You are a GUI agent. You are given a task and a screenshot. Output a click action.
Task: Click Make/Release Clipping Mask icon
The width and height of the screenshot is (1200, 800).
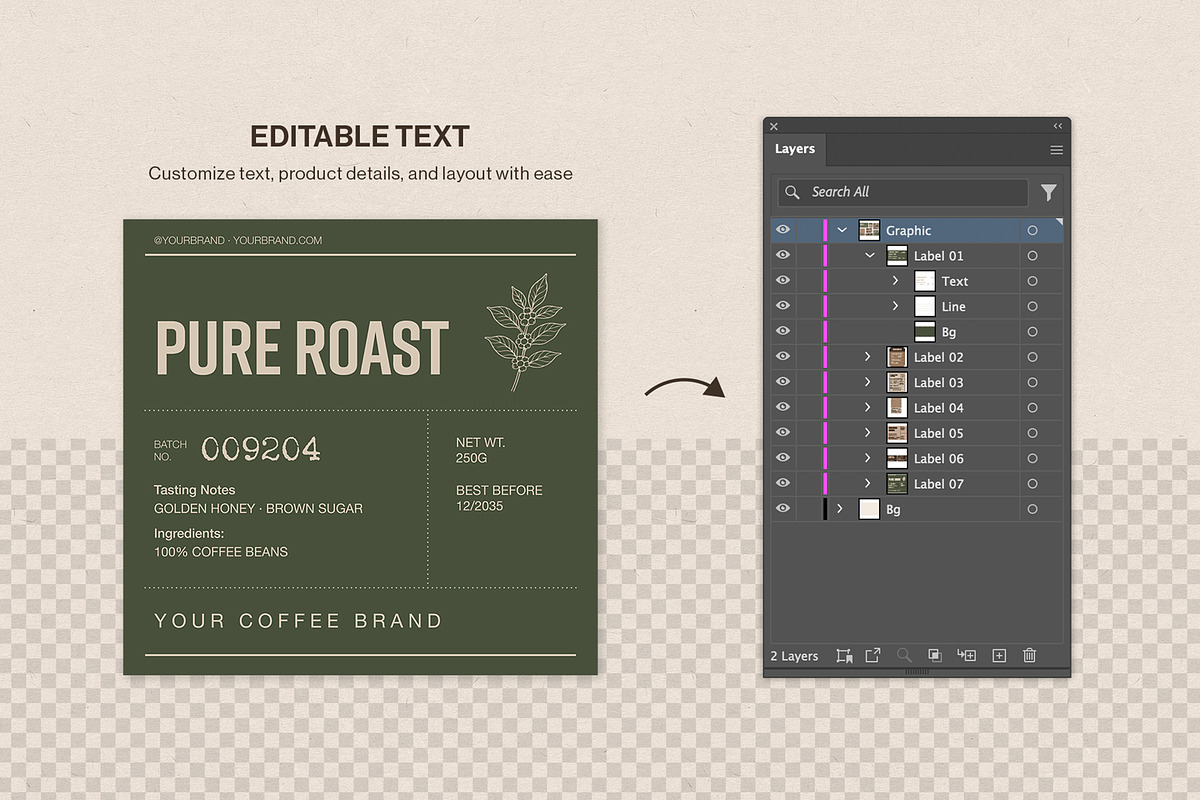[934, 656]
